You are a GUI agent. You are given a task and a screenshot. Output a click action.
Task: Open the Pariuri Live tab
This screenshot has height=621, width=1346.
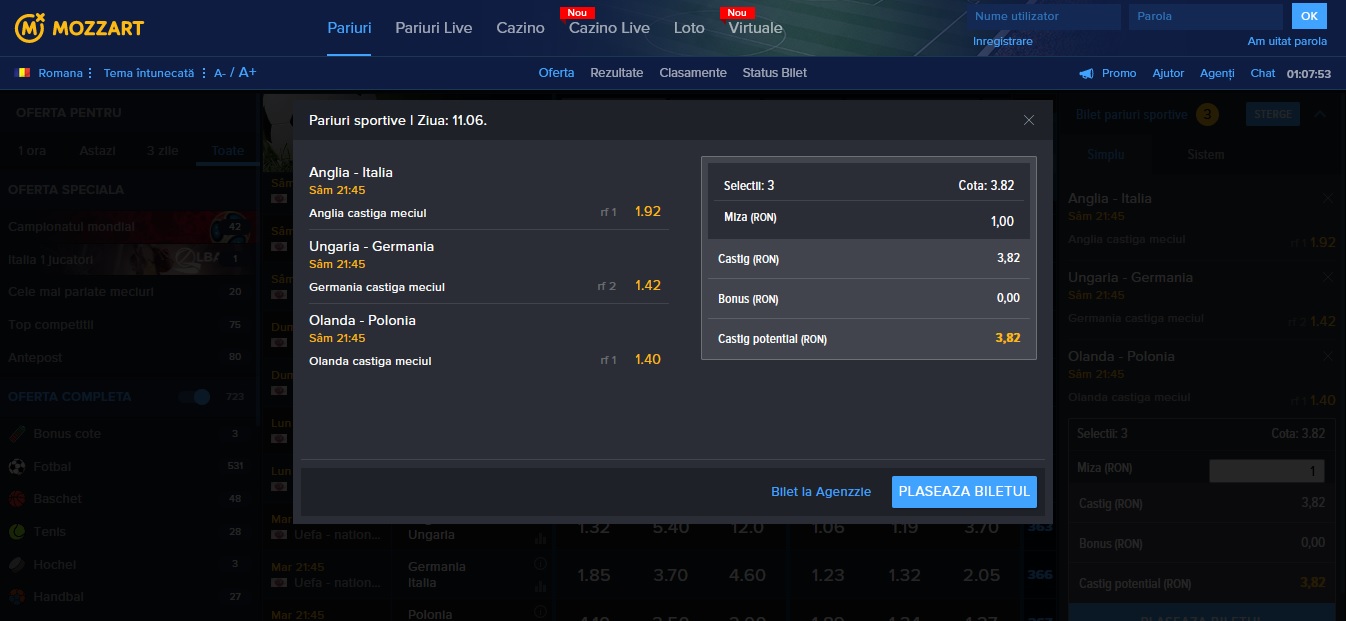(434, 28)
